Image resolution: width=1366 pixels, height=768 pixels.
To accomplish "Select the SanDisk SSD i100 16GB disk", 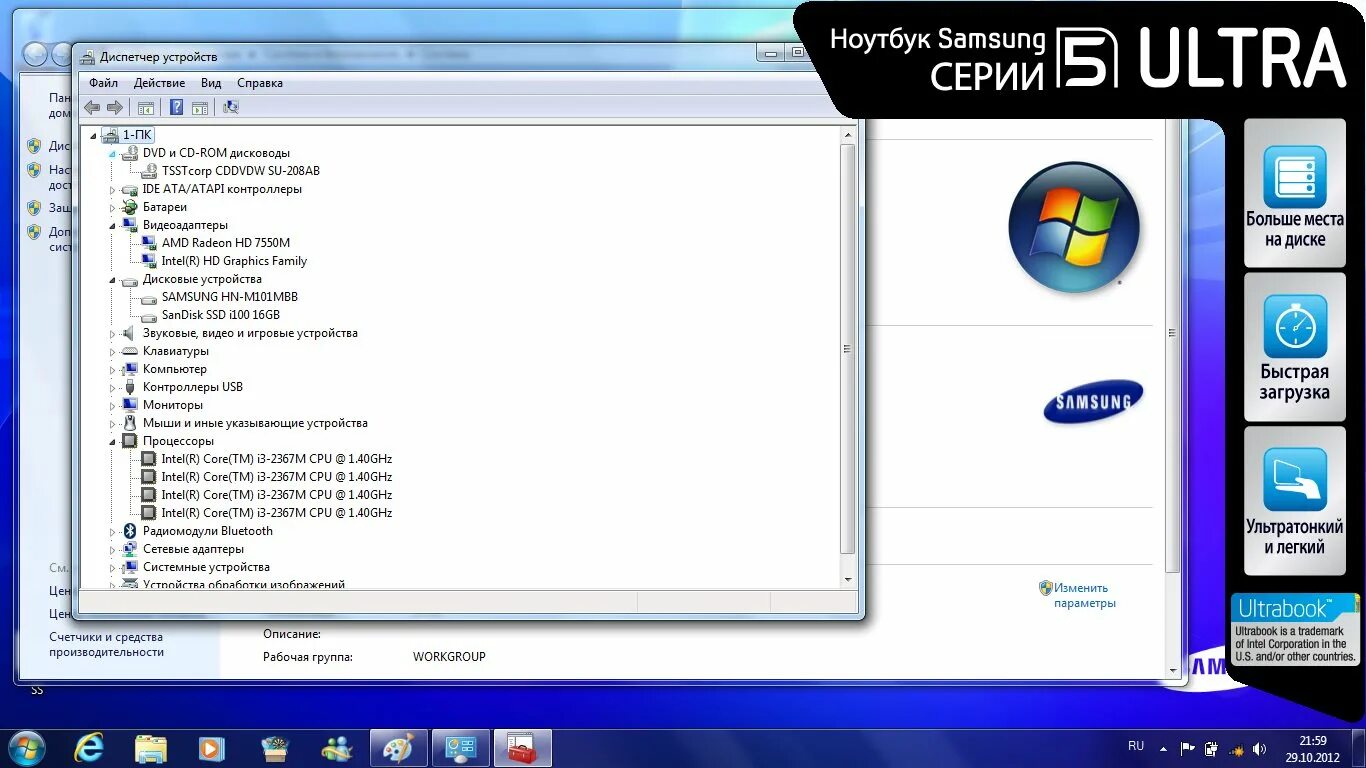I will click(x=221, y=315).
